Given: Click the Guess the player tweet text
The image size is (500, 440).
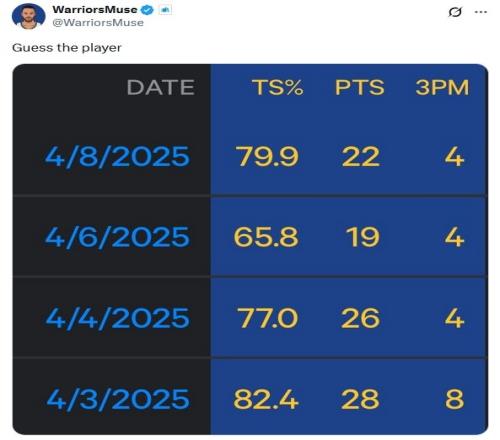Looking at the screenshot, I should [67, 48].
